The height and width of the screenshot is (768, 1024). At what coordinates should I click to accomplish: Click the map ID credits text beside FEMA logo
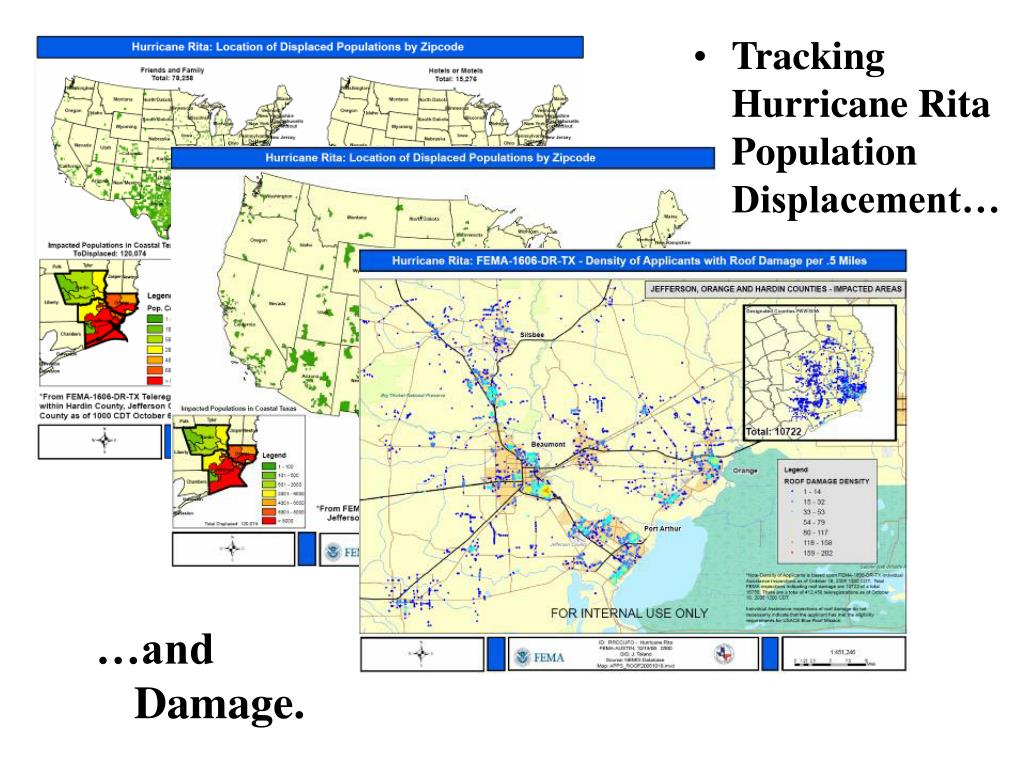635,654
